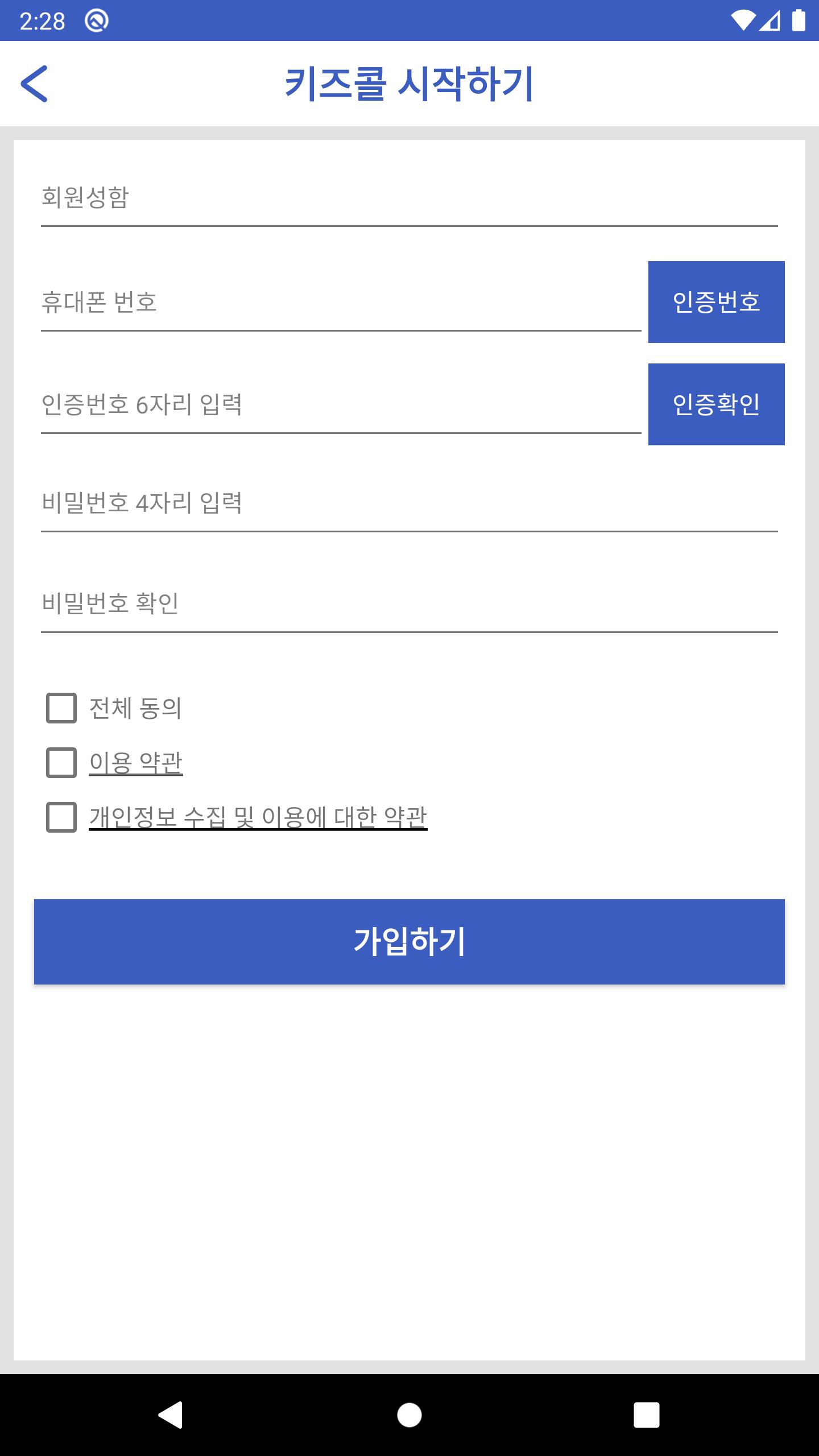Focus the 비밀번호 확인 field

point(409,603)
